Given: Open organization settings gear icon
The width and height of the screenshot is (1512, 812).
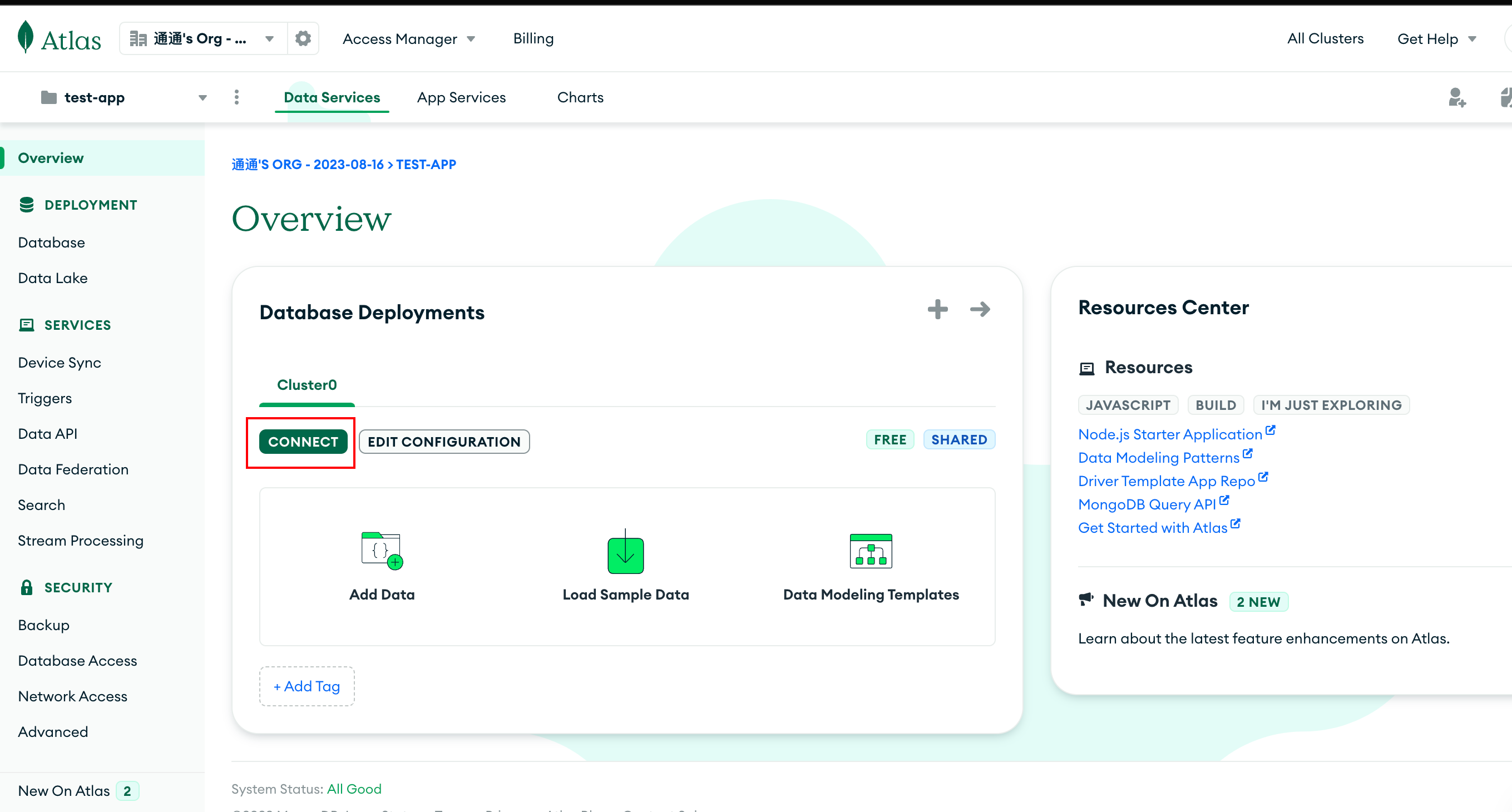Looking at the screenshot, I should point(303,39).
